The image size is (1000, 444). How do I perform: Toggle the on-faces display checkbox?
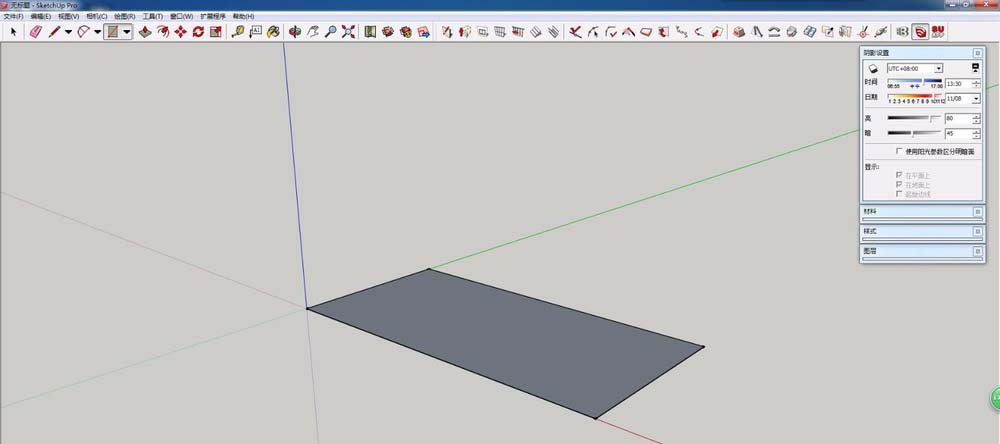pyautogui.click(x=899, y=175)
